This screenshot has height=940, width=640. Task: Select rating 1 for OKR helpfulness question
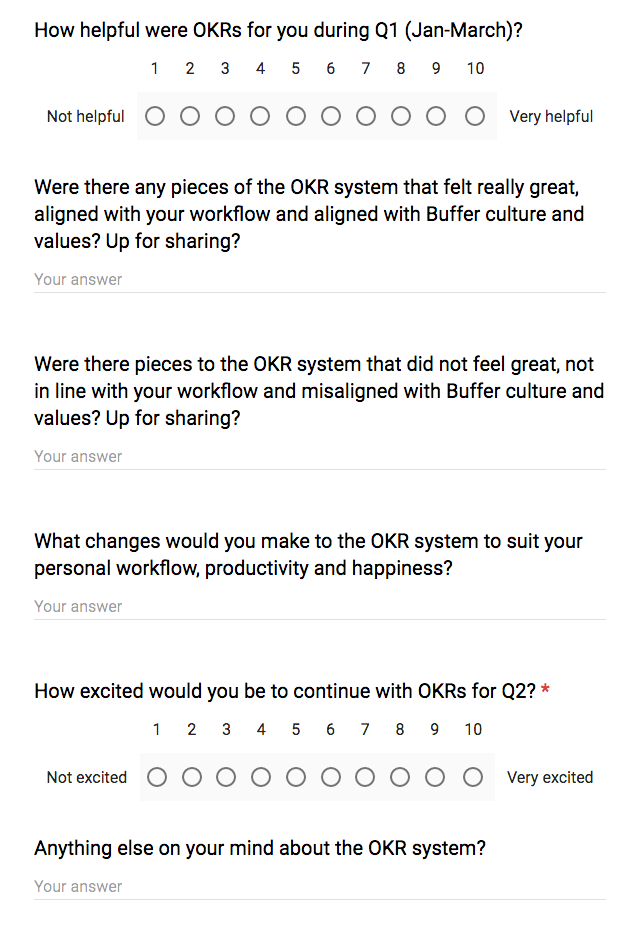155,115
